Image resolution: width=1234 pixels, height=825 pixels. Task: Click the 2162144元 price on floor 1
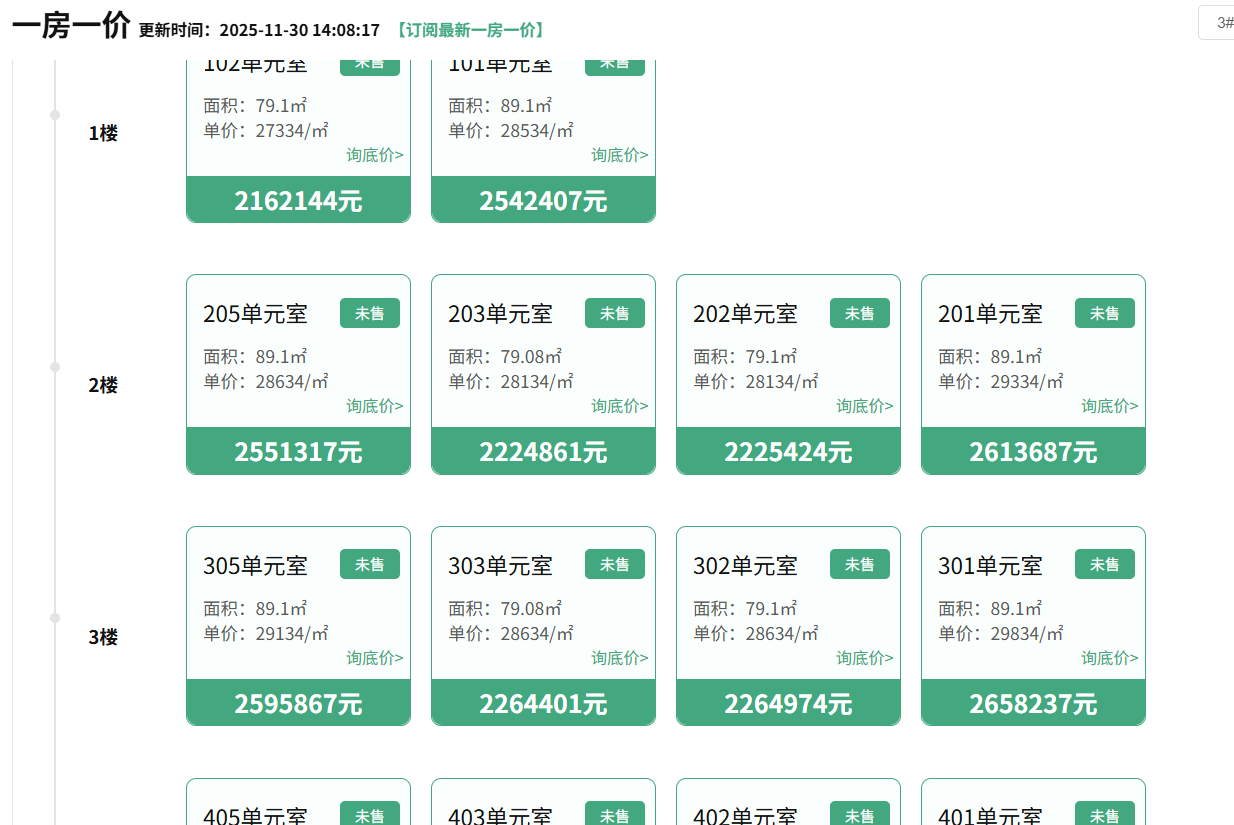(x=298, y=200)
